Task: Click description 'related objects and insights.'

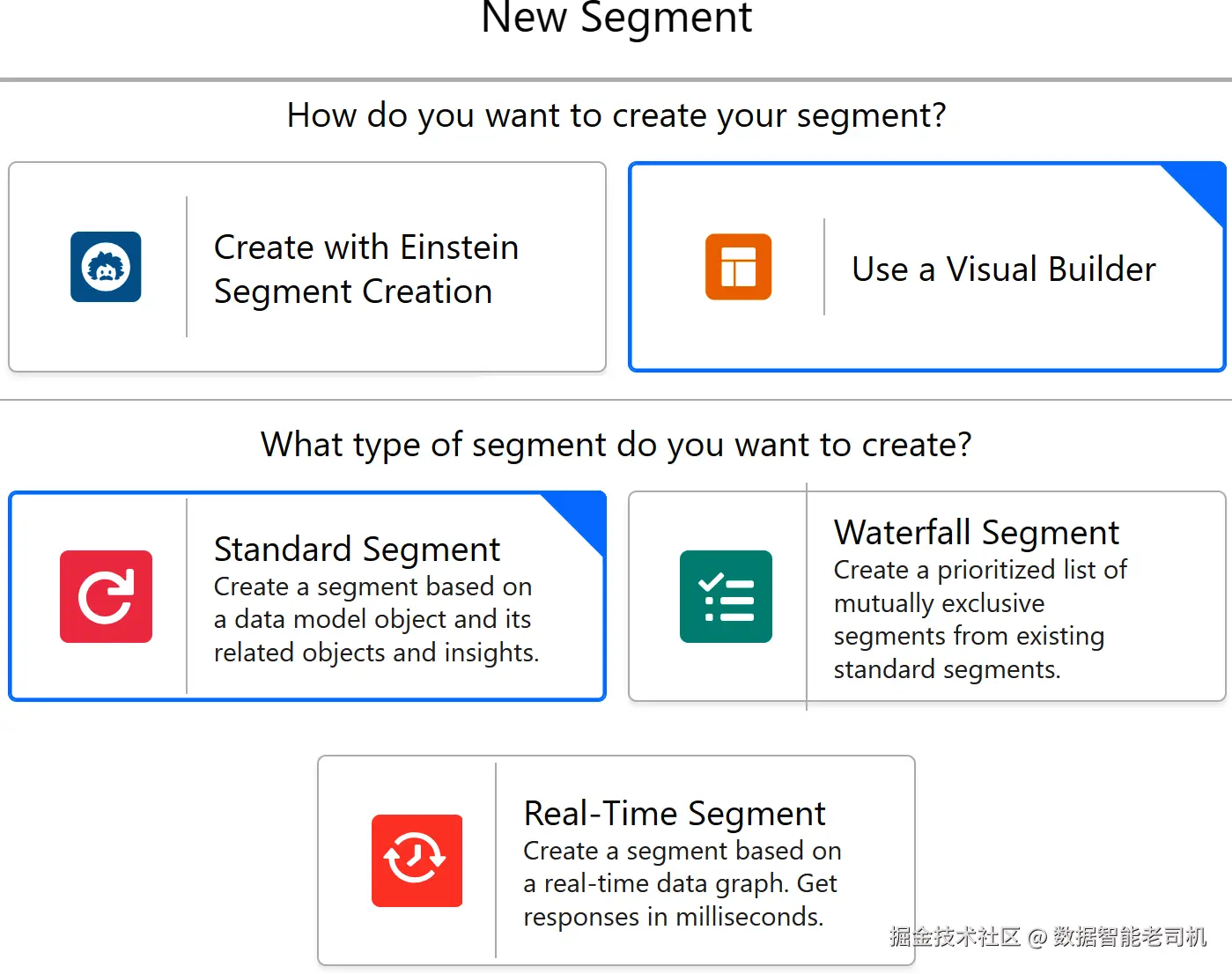Action: coord(376,653)
